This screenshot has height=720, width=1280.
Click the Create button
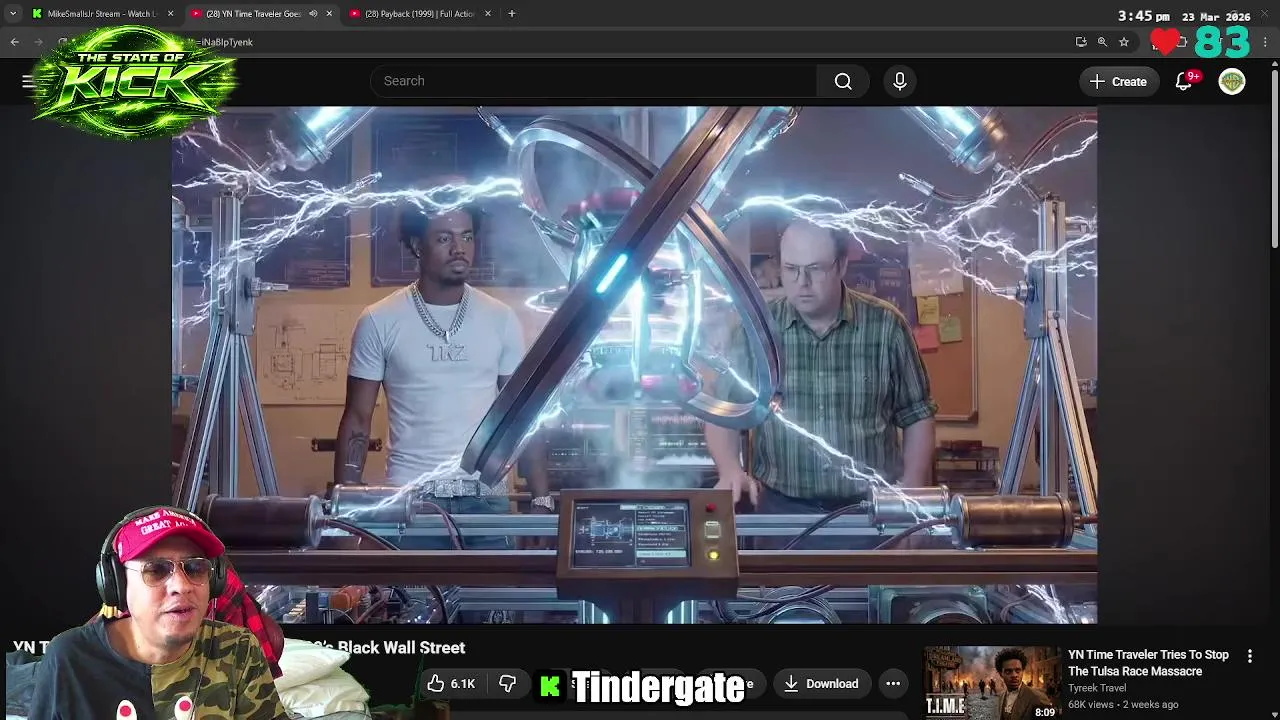pos(1119,82)
